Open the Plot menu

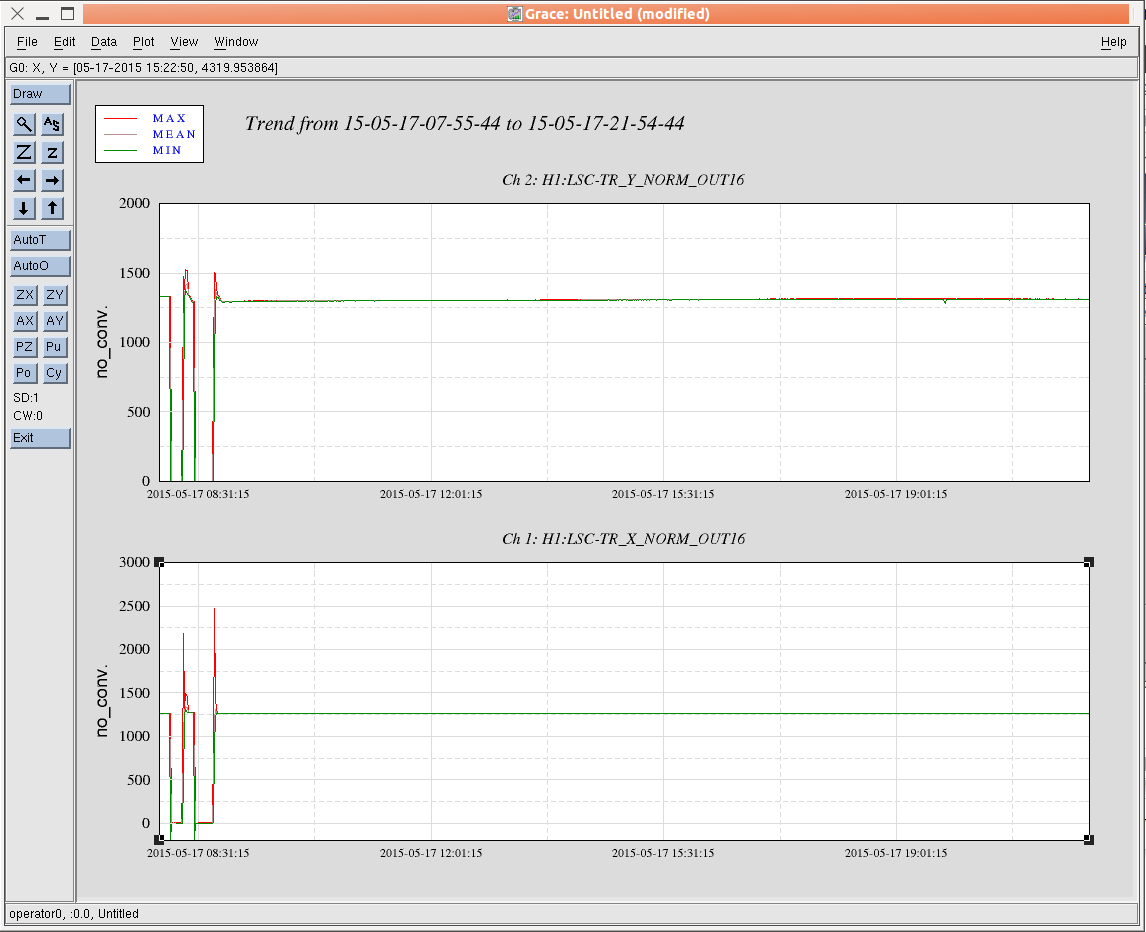(x=143, y=42)
